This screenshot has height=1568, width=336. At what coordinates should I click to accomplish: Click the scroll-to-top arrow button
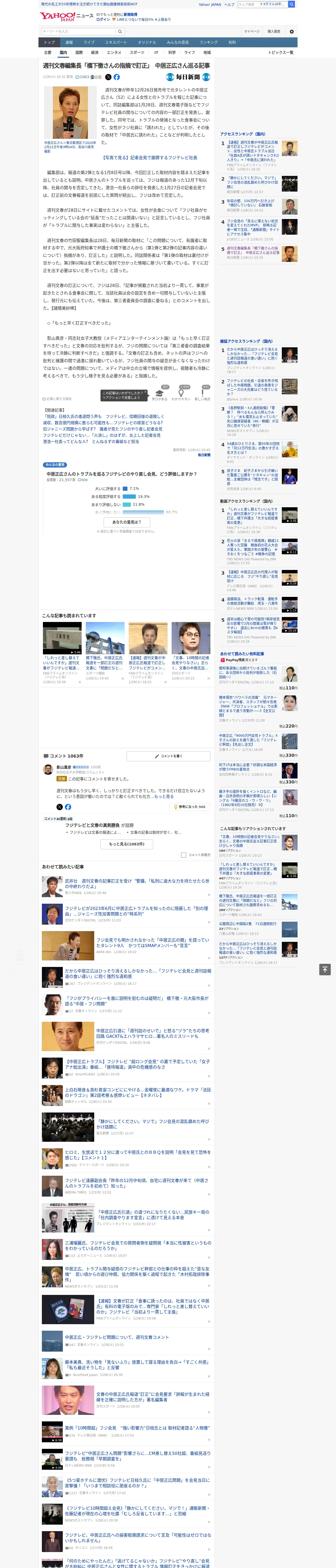point(325,969)
